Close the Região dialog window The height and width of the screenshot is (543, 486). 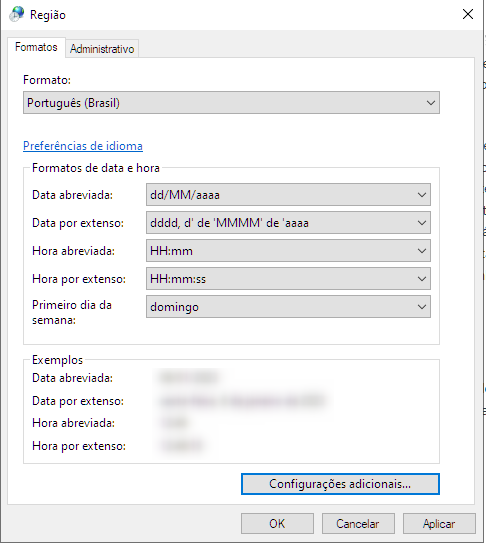pyautogui.click(x=468, y=14)
